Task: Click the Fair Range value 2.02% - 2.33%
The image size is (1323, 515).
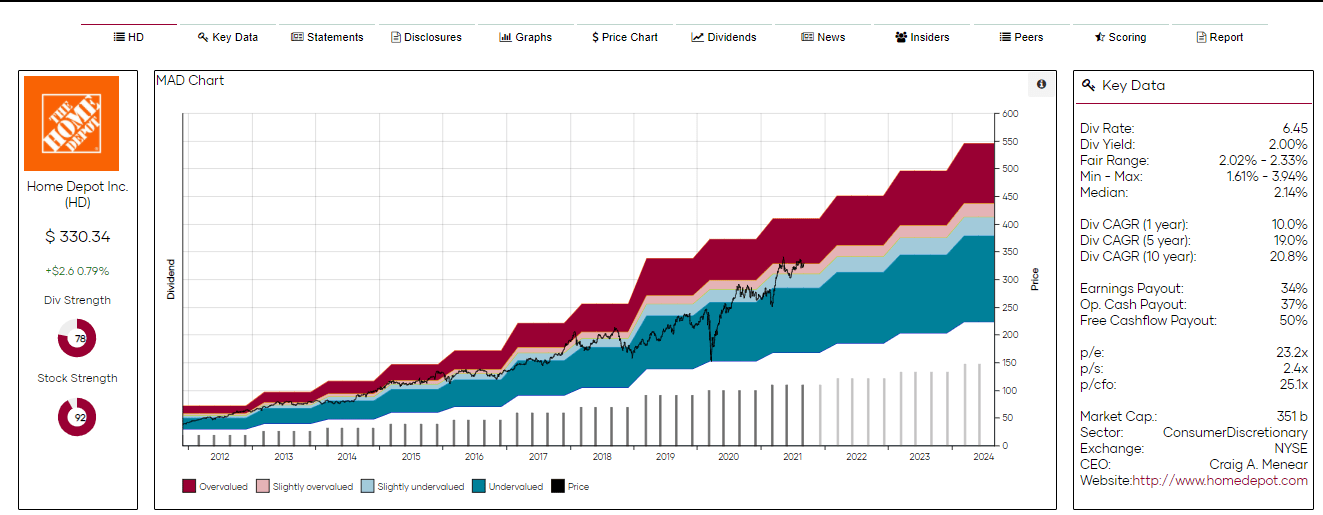Action: [x=1263, y=160]
